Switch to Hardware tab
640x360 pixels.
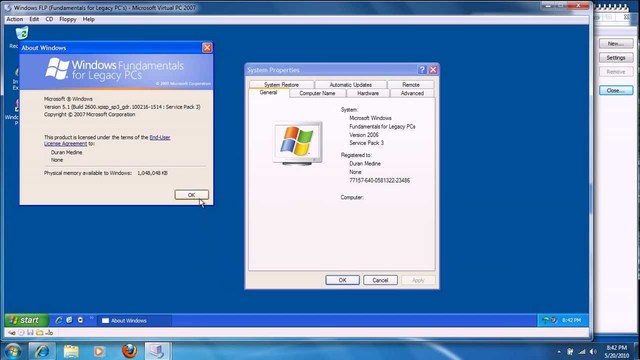(x=368, y=93)
